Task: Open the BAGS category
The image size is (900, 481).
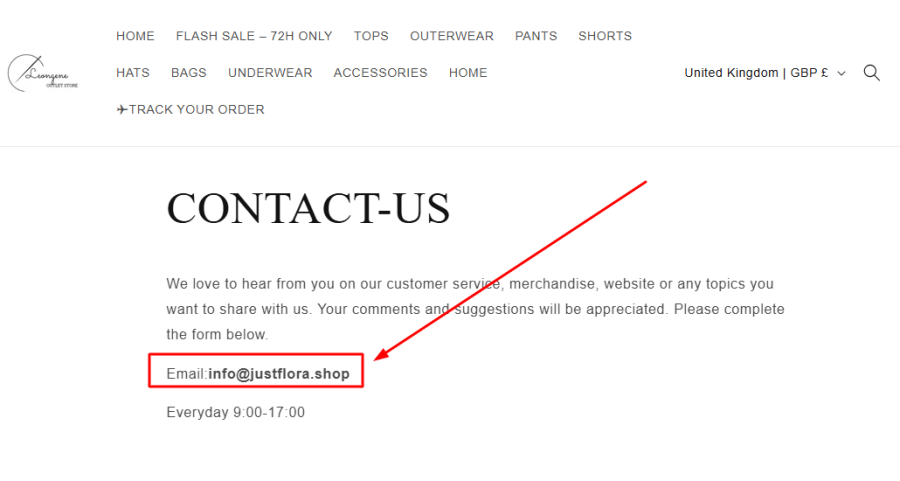Action: tap(189, 73)
